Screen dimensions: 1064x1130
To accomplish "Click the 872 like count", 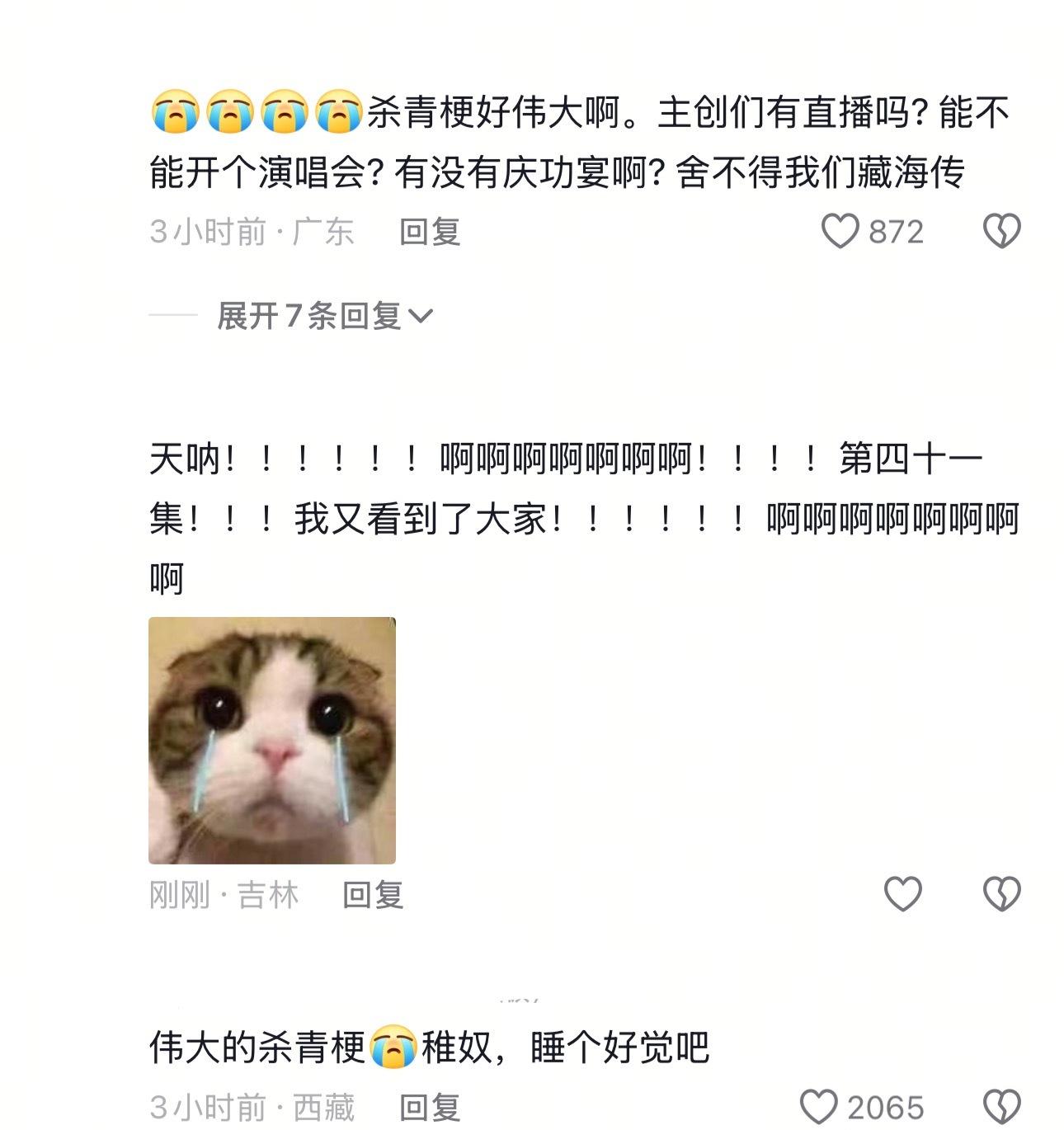I will 896,232.
